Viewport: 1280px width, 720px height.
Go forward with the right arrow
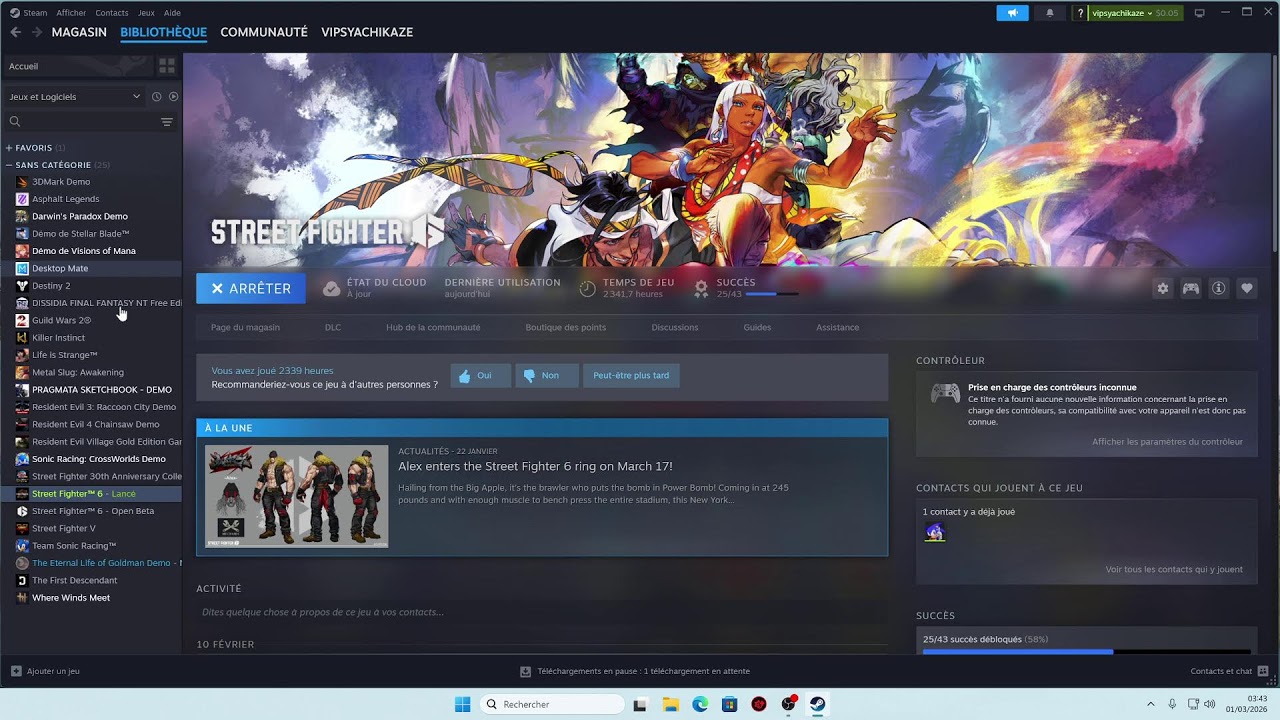coord(36,32)
